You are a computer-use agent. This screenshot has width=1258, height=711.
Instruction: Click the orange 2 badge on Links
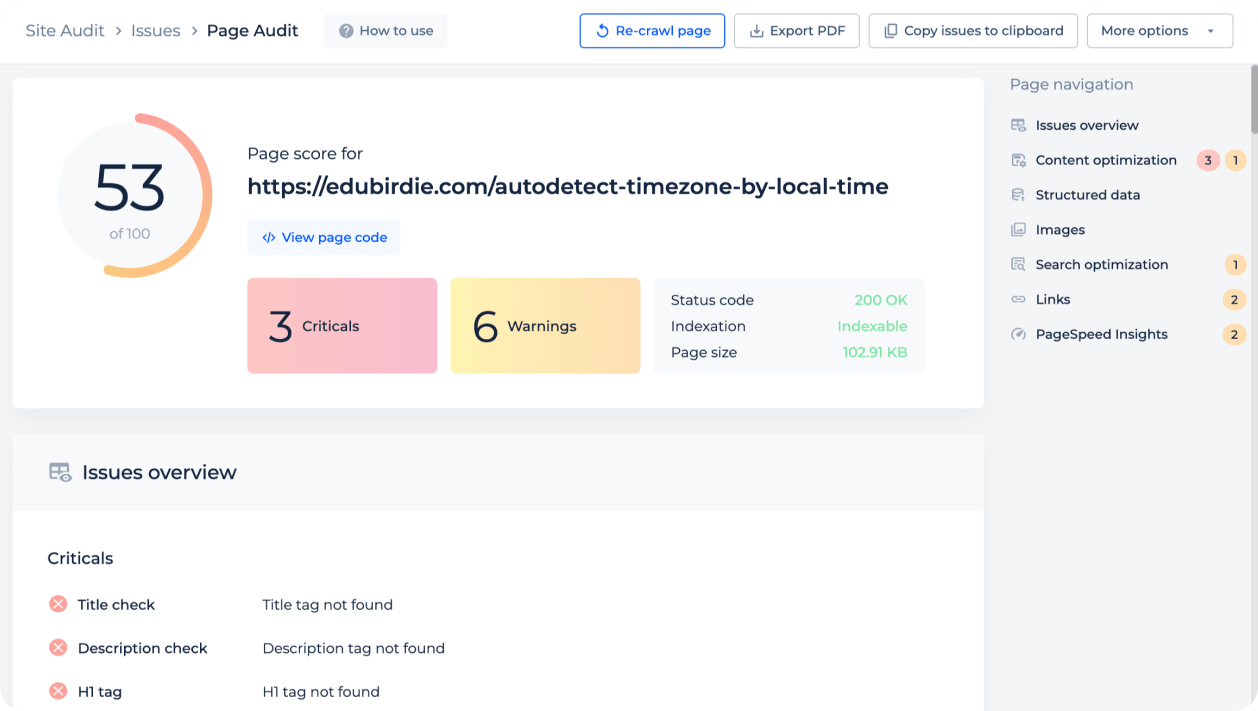pos(1235,300)
